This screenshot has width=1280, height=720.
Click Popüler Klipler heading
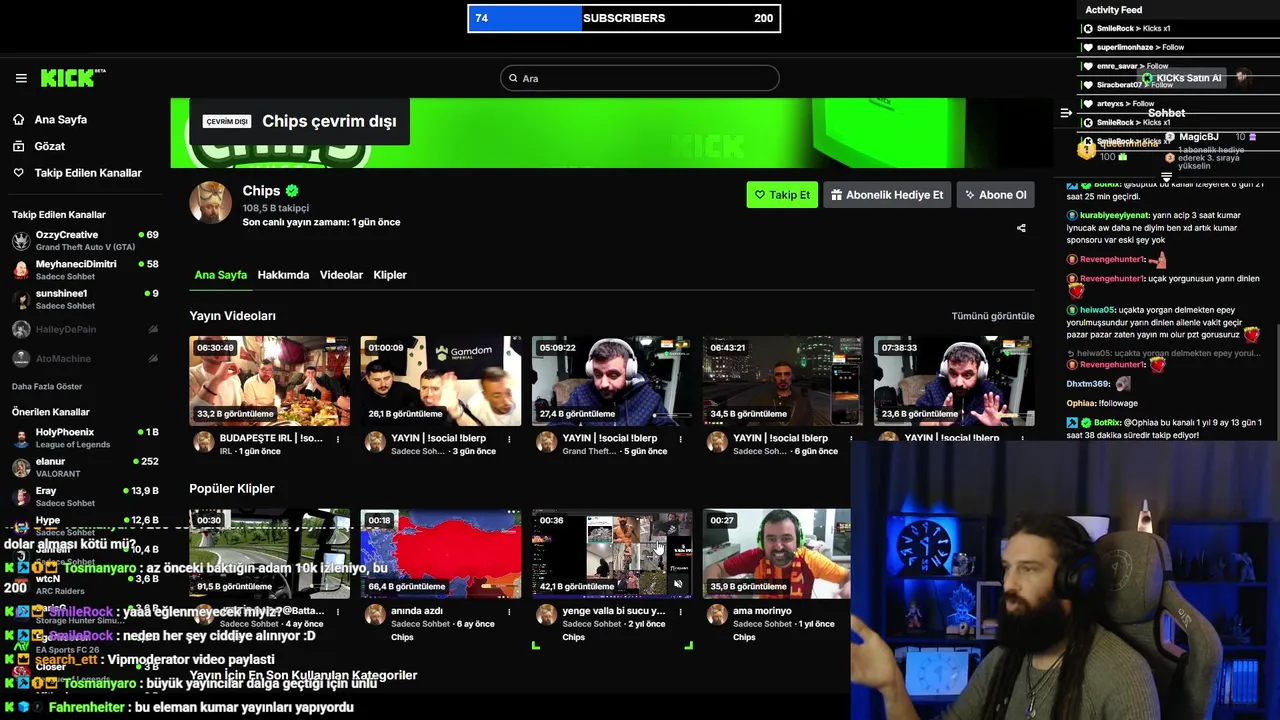coord(232,489)
